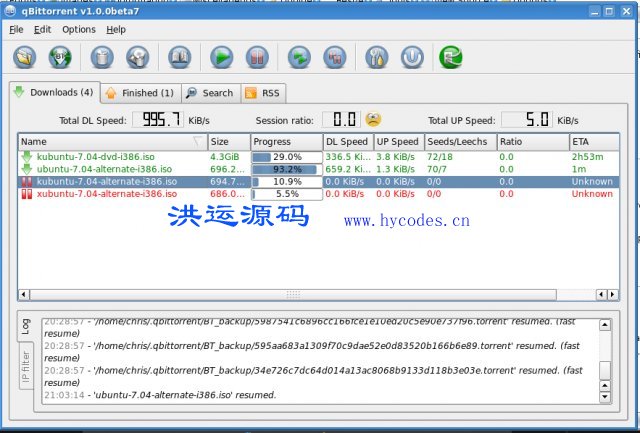
Task: Click the 4.3GiB size cell
Action: 224,157
